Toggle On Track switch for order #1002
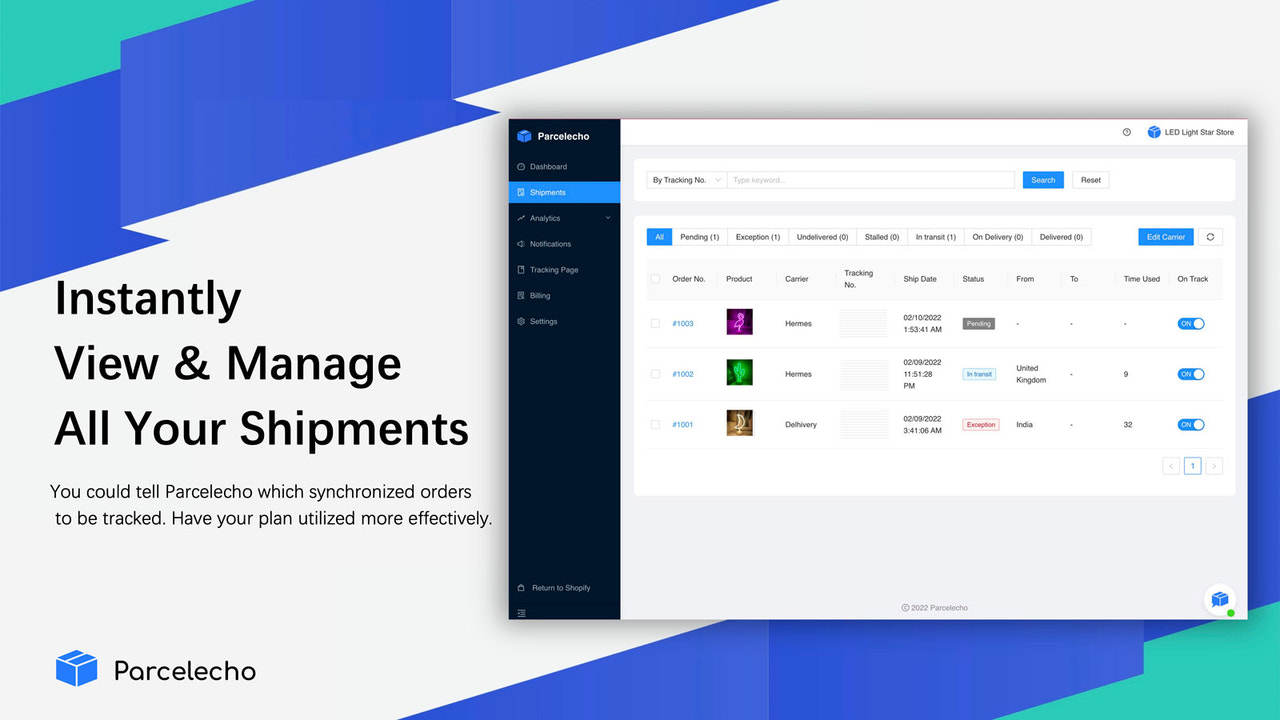 tap(1191, 374)
